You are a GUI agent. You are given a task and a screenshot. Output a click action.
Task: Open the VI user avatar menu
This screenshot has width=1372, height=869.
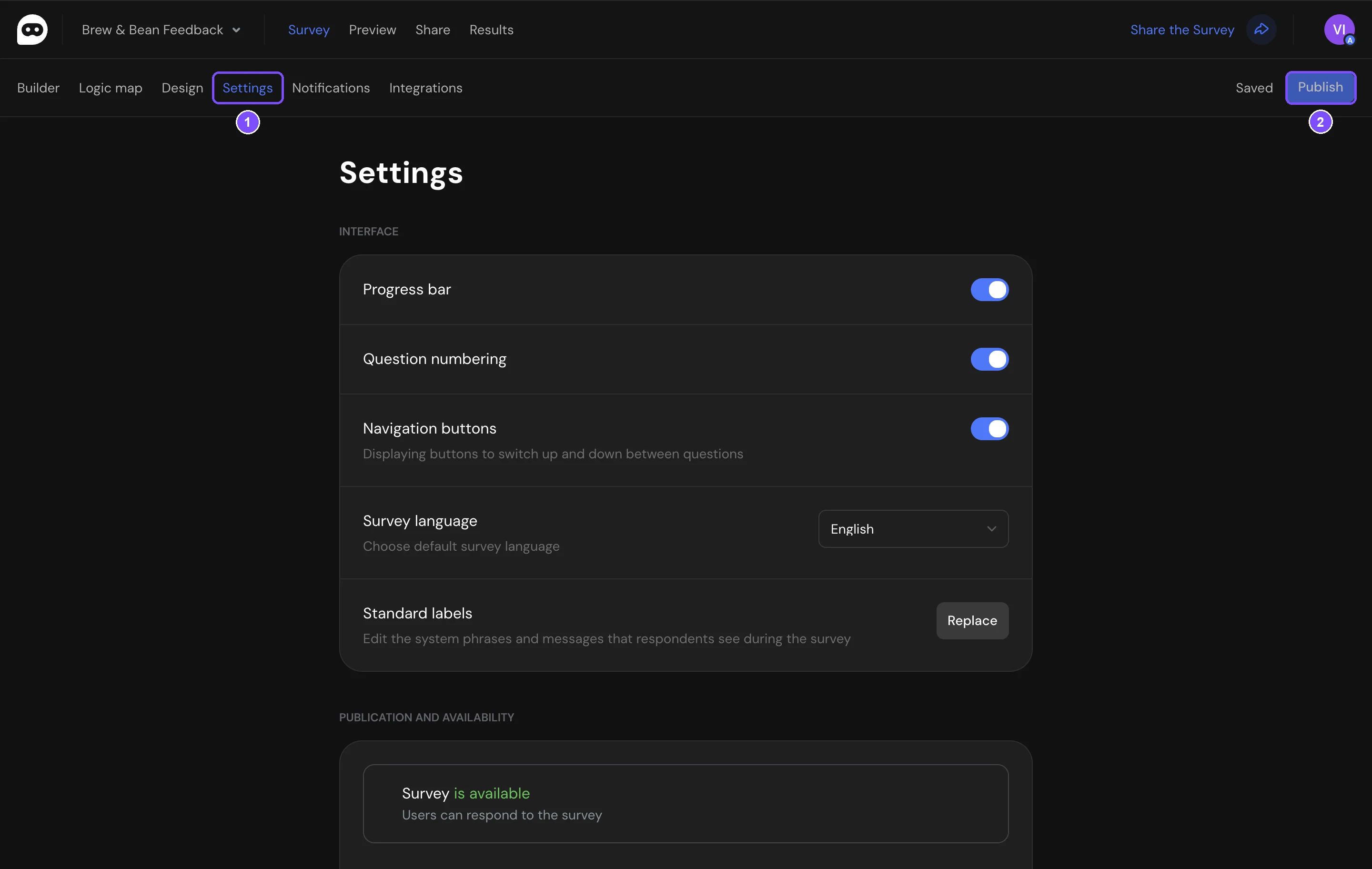coord(1339,30)
